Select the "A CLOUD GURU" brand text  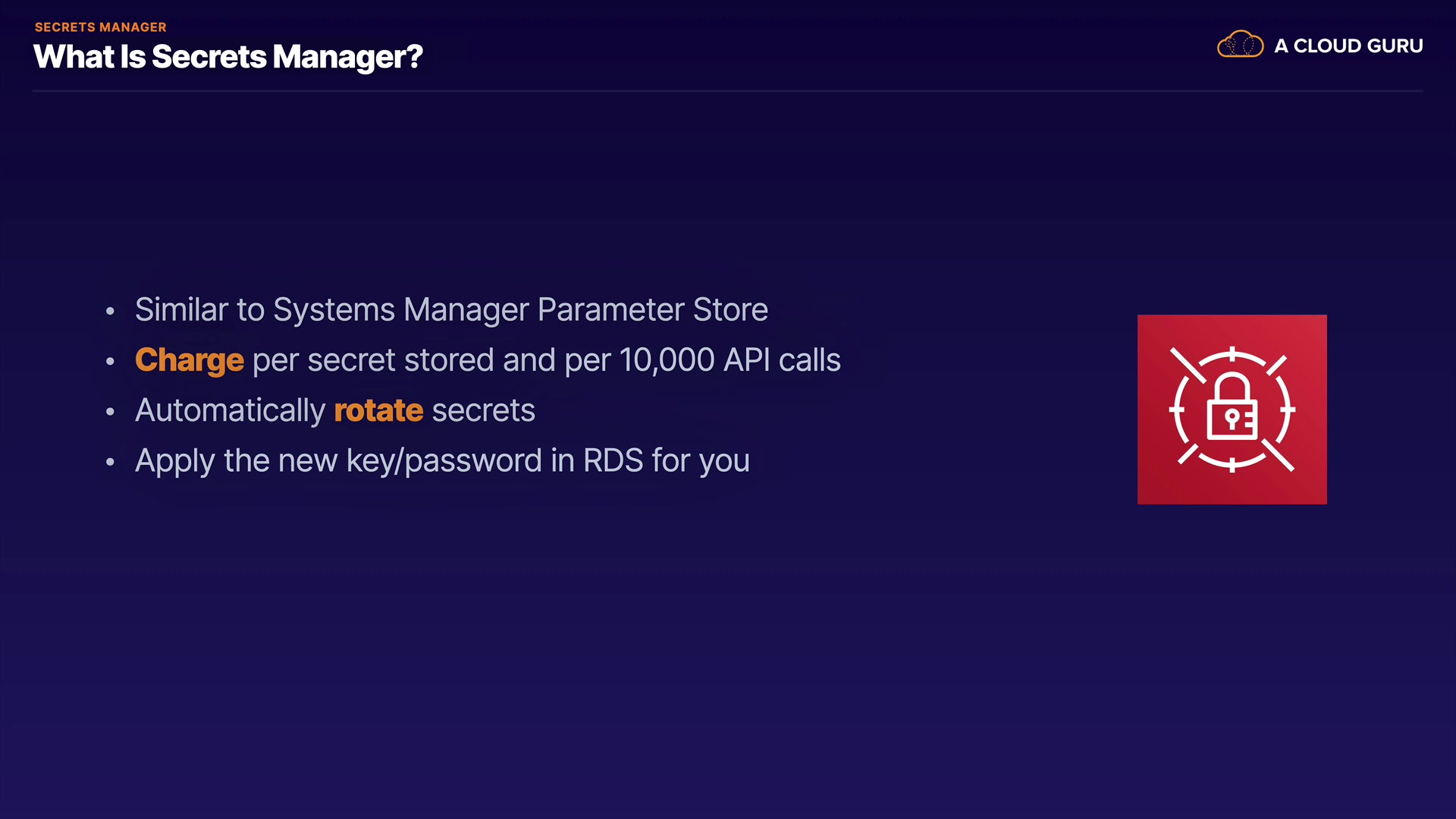point(1348,46)
